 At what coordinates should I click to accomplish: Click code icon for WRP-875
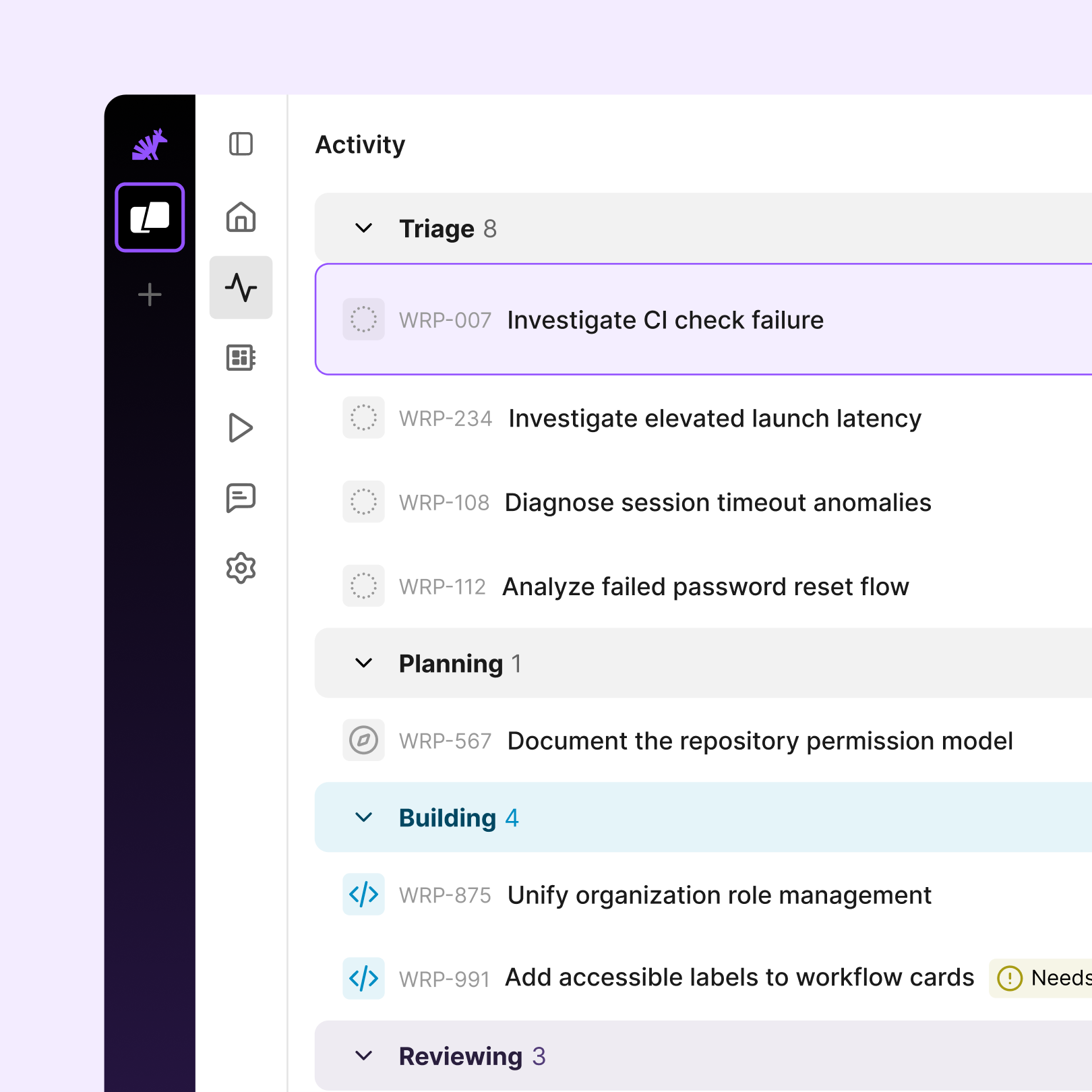pos(363,894)
